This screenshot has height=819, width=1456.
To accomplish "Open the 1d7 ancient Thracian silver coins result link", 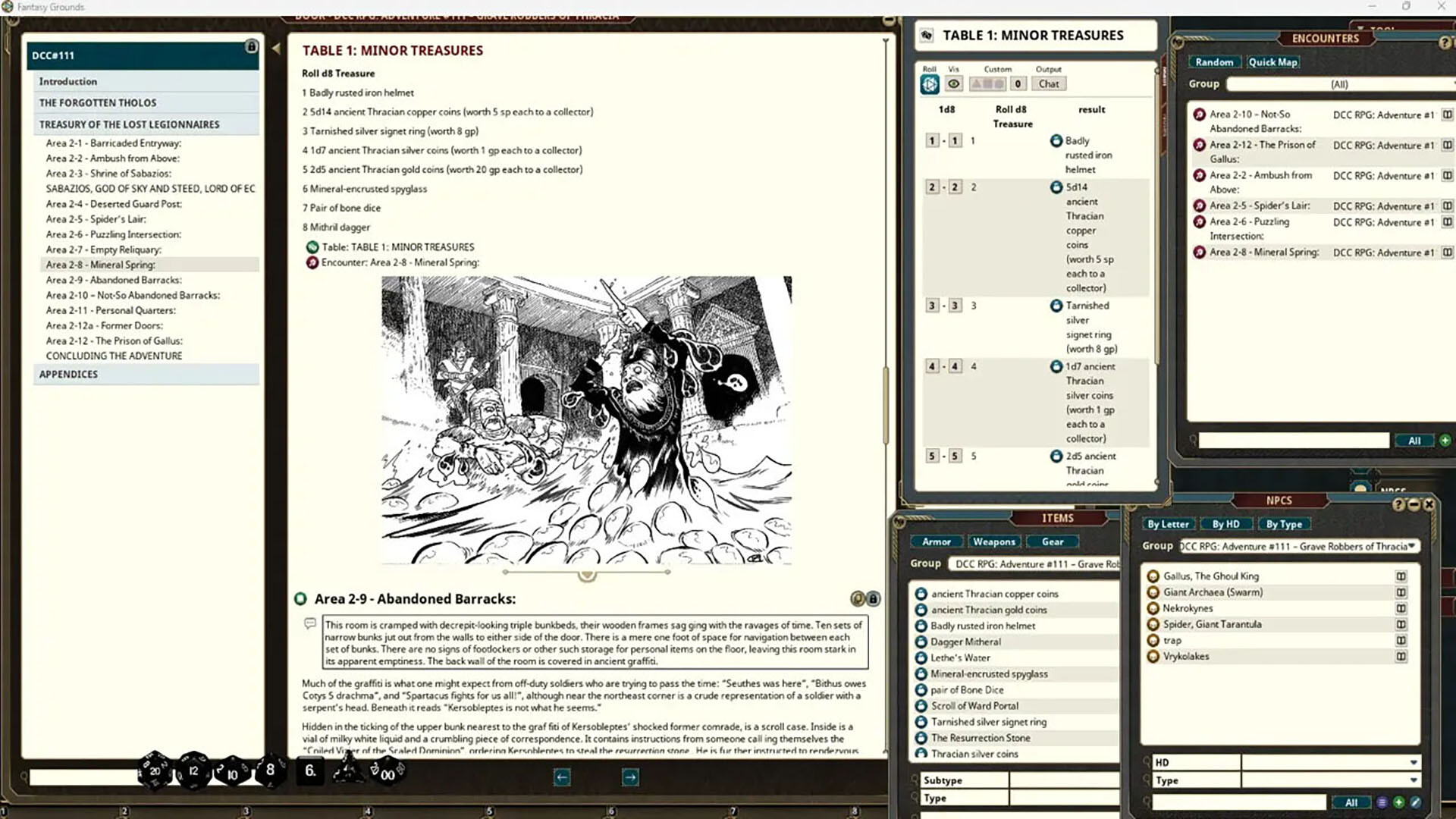I will coord(1056,366).
